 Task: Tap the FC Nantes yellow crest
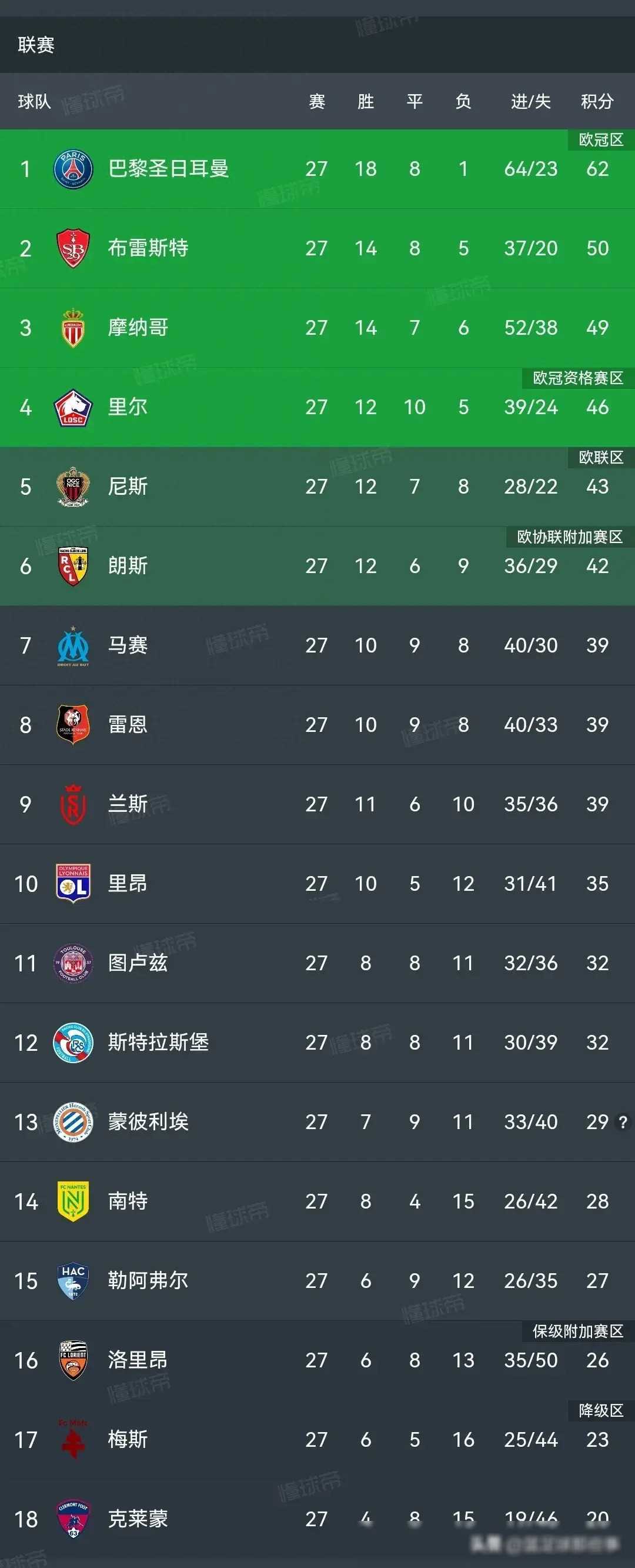tap(73, 1201)
